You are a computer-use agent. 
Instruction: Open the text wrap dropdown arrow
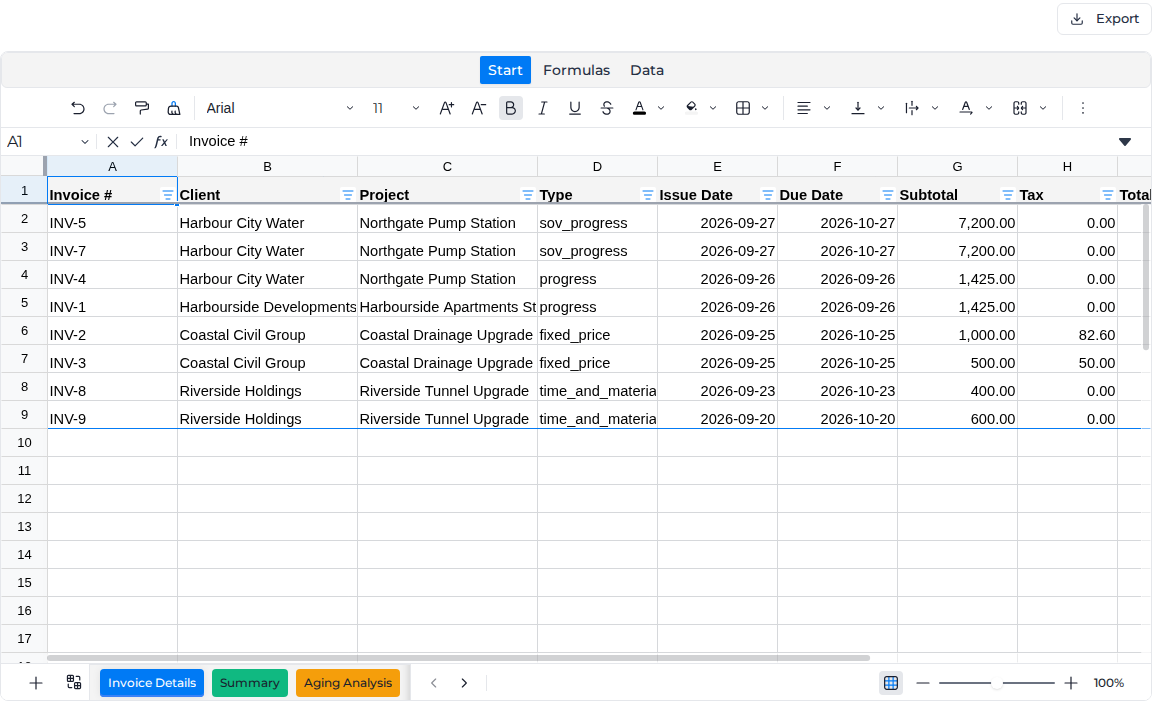tap(935, 108)
